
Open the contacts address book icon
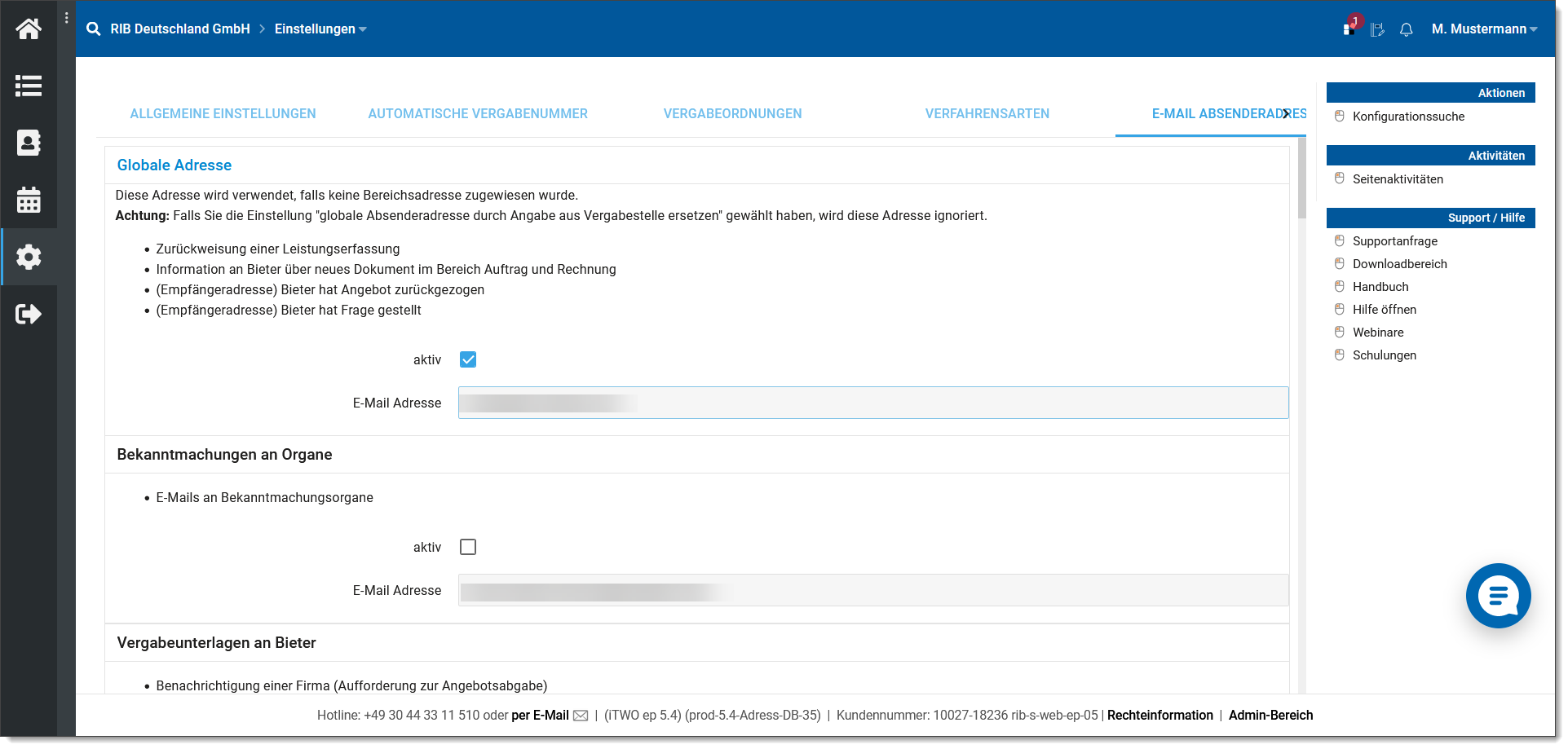tap(29, 143)
